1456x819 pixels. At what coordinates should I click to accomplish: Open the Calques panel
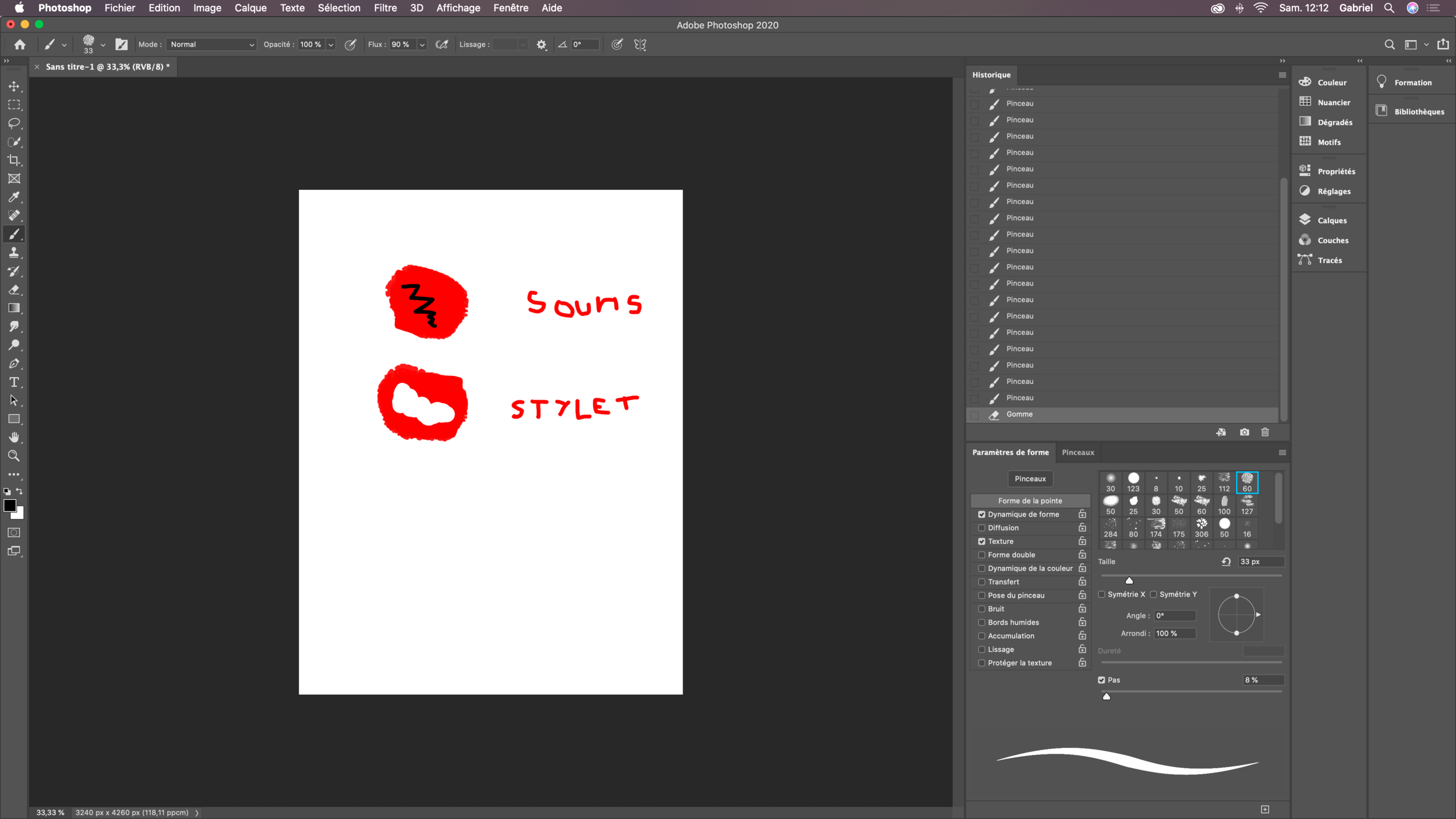tap(1331, 221)
